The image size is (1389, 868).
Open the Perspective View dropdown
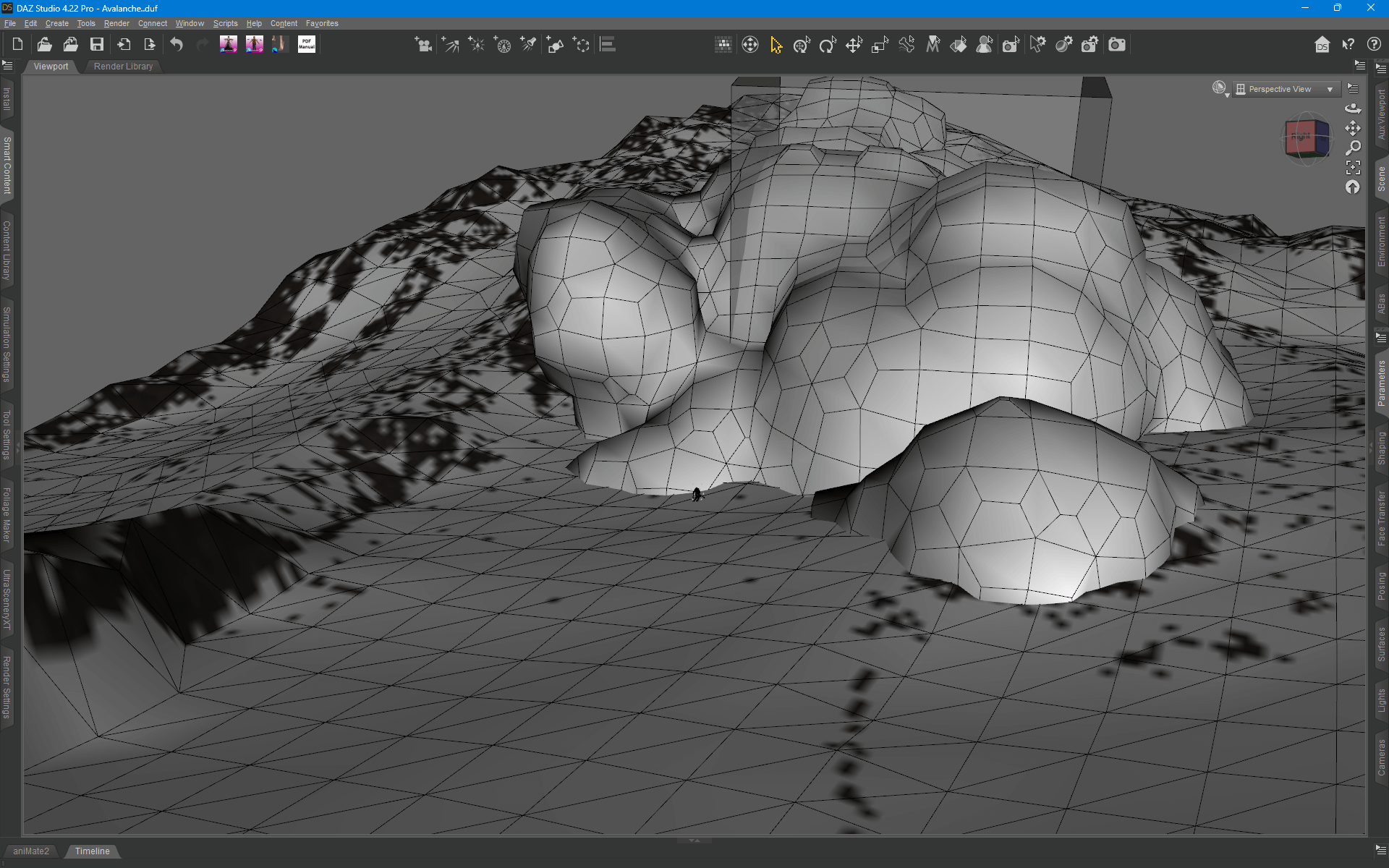[x=1286, y=89]
